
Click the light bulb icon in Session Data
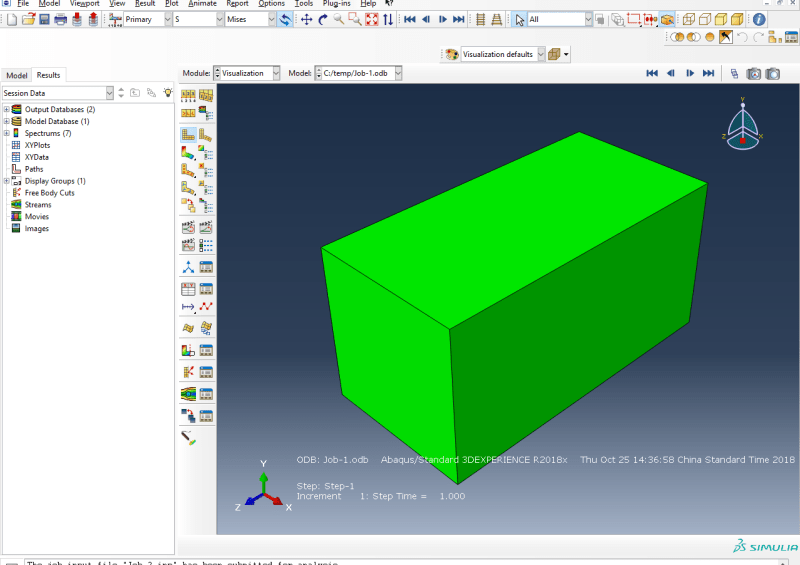click(x=167, y=93)
